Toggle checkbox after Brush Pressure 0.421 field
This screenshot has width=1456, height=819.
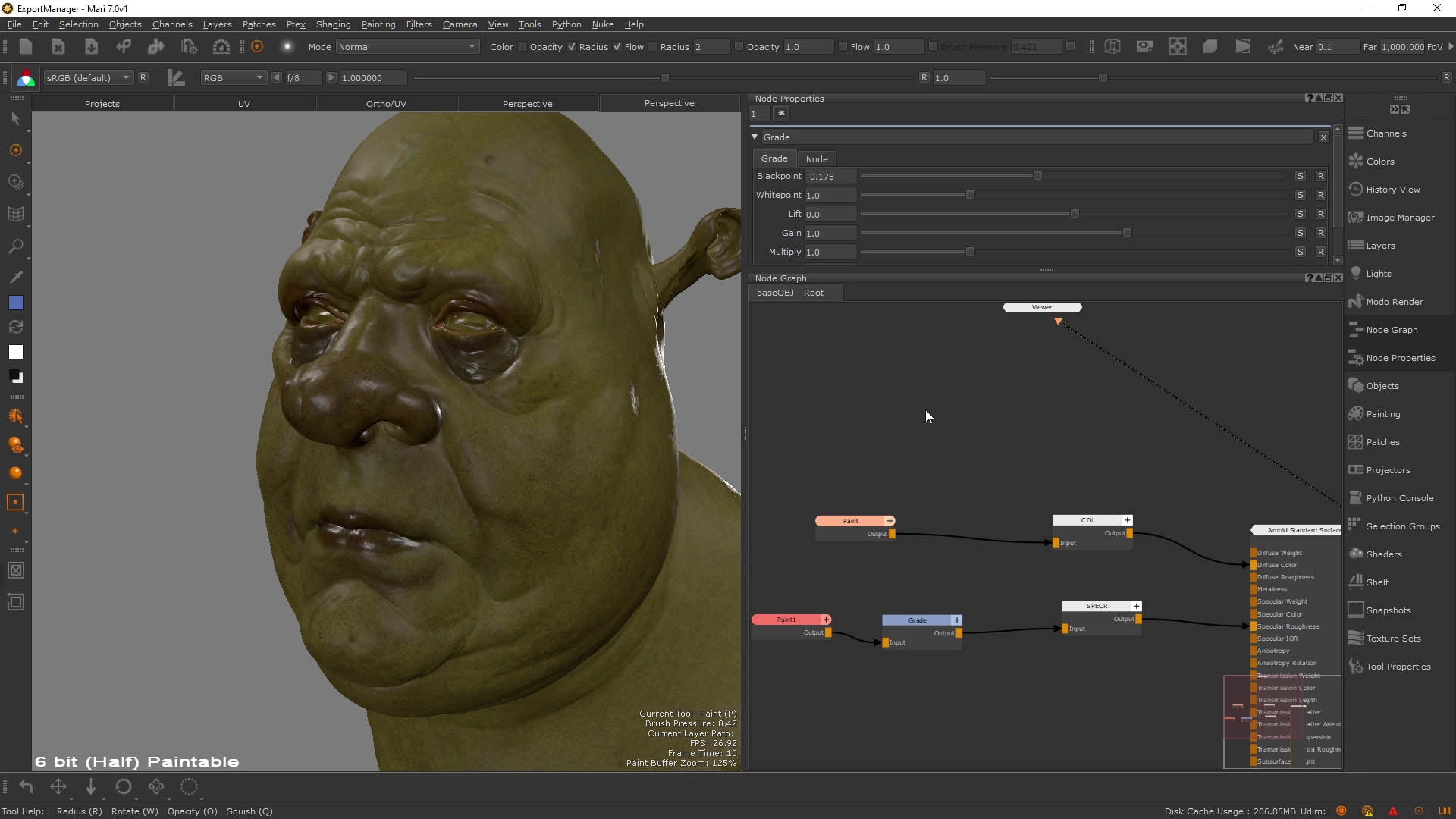coord(1070,46)
